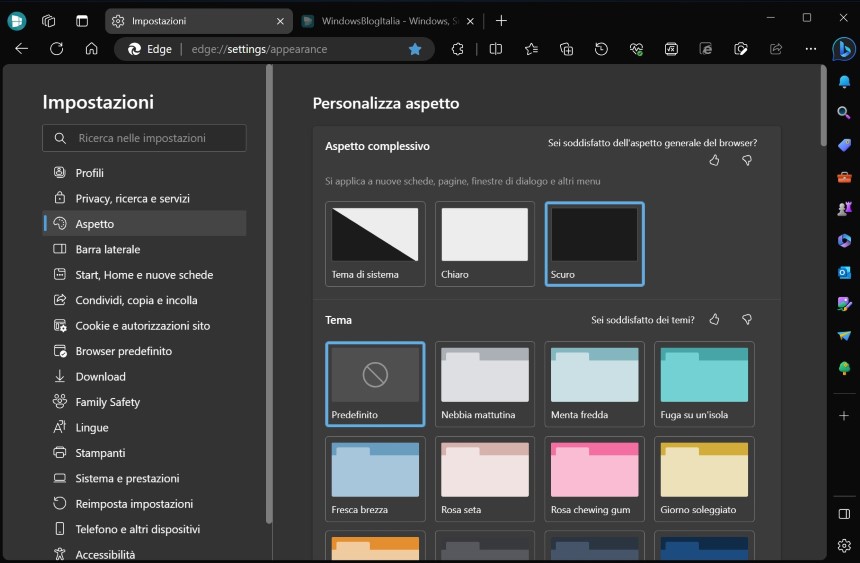
Task: Open Browser essentials heart icon
Action: [x=636, y=49]
